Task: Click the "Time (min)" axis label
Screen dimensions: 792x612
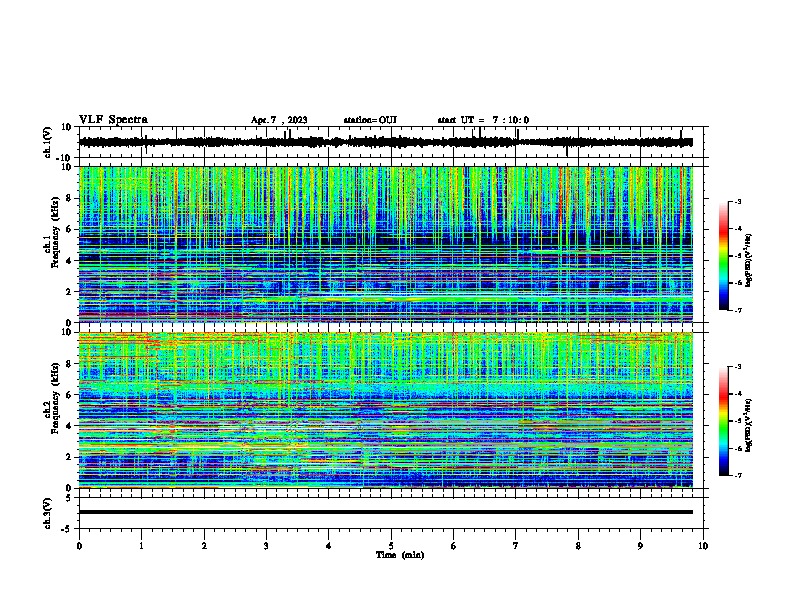Action: click(x=400, y=555)
